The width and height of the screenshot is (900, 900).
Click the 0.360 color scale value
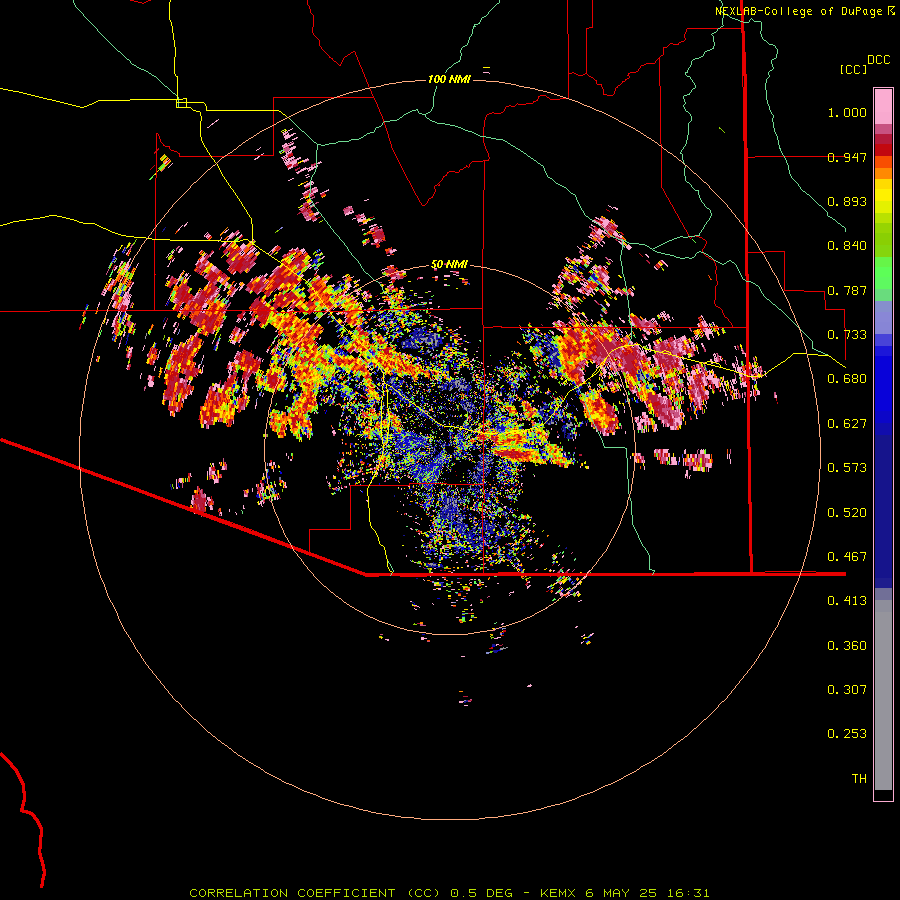847,646
